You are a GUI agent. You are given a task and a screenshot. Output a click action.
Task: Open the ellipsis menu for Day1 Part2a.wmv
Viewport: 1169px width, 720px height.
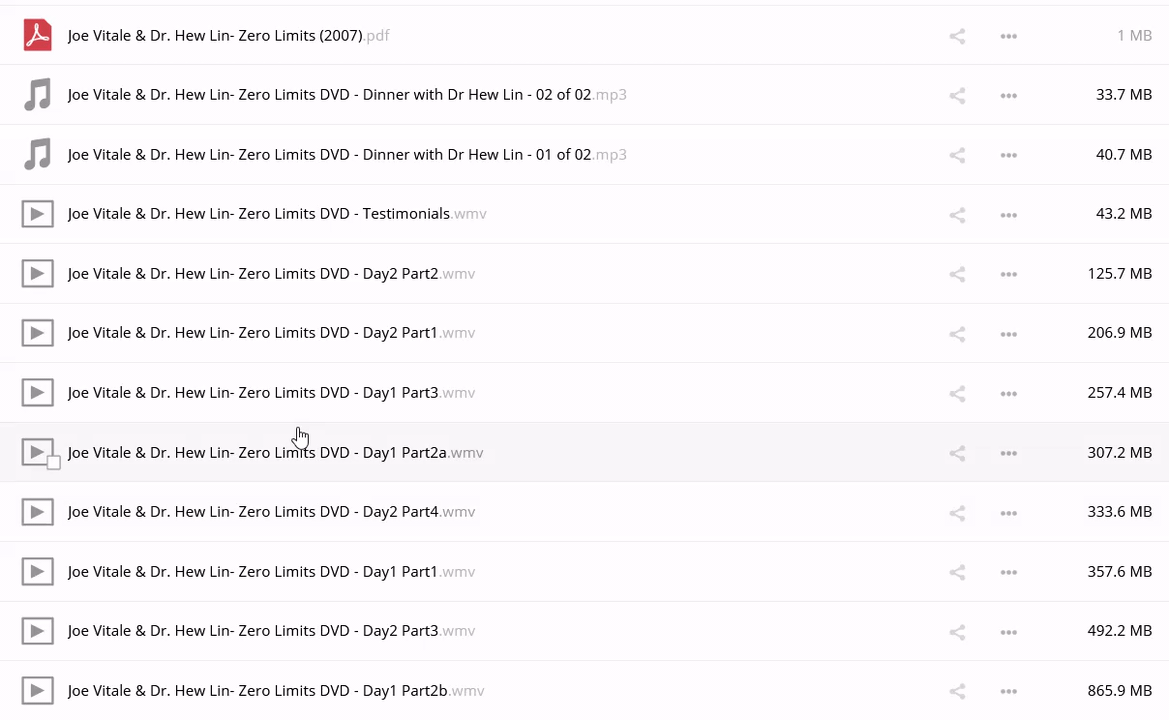point(1008,453)
